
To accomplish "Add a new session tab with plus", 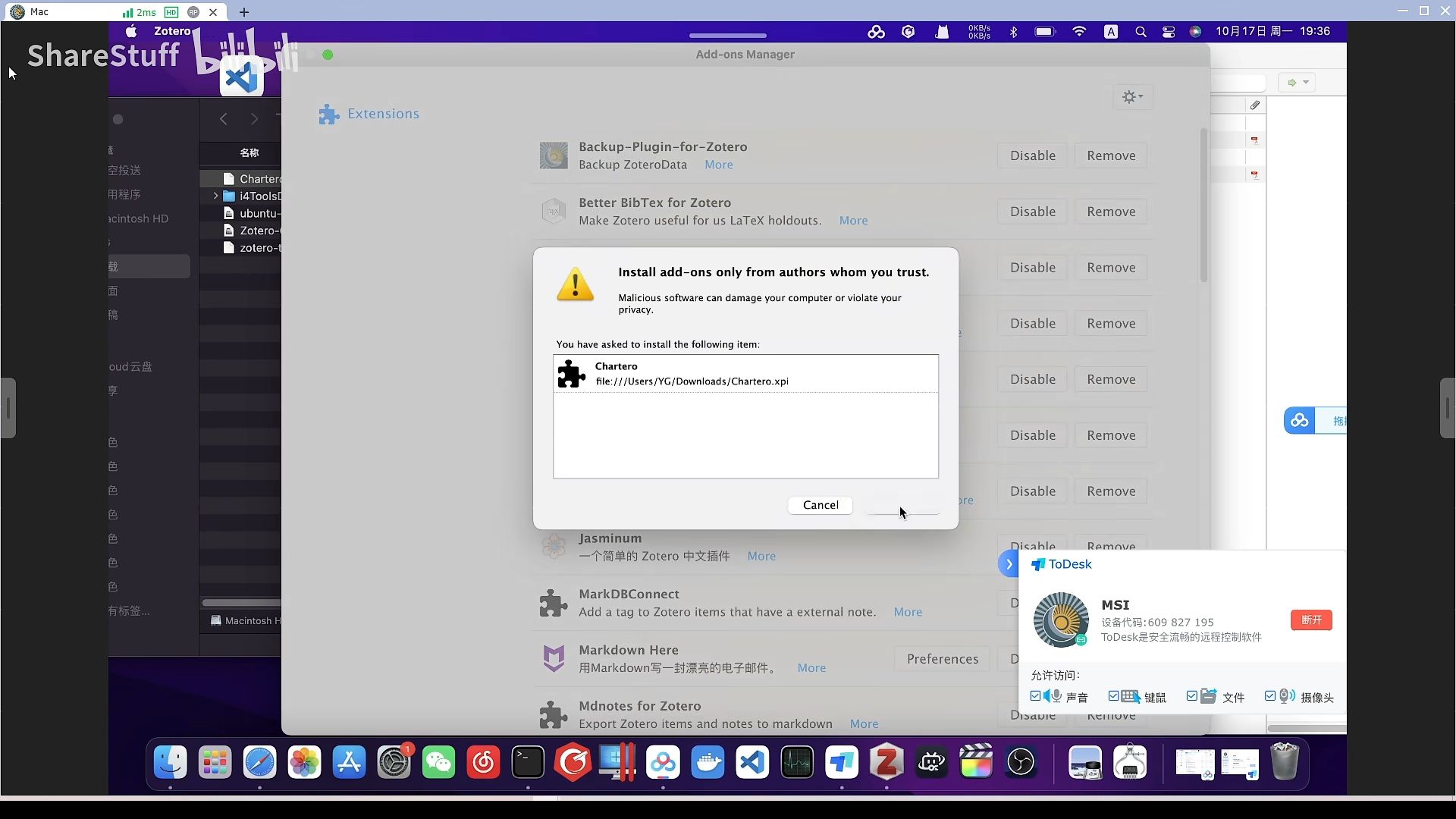I will [x=243, y=12].
